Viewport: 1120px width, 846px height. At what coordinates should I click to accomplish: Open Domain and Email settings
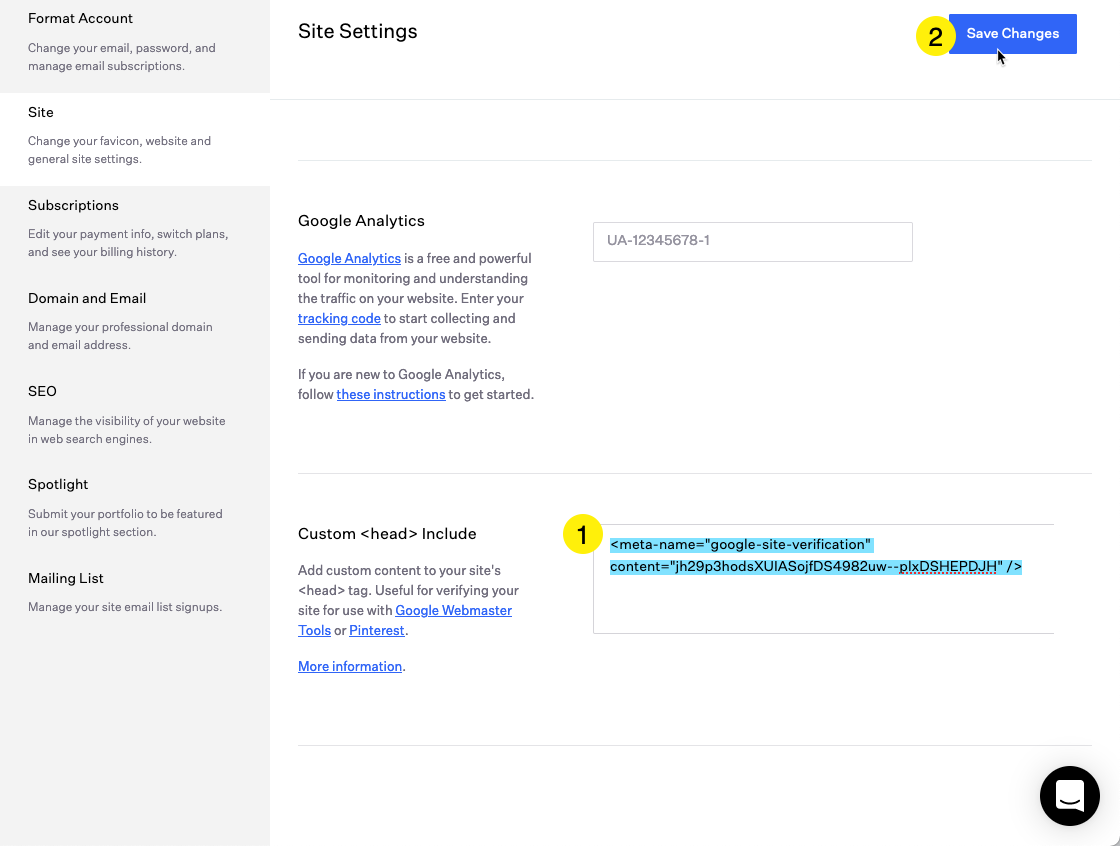click(x=87, y=298)
